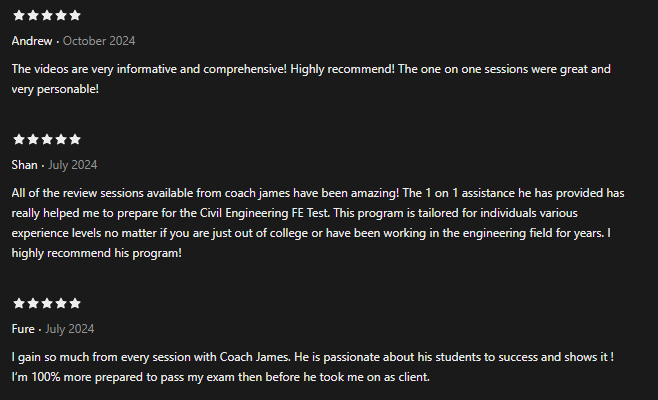658x400 pixels.
Task: Click the fifth star in Andrew's rating
Action: (75, 16)
